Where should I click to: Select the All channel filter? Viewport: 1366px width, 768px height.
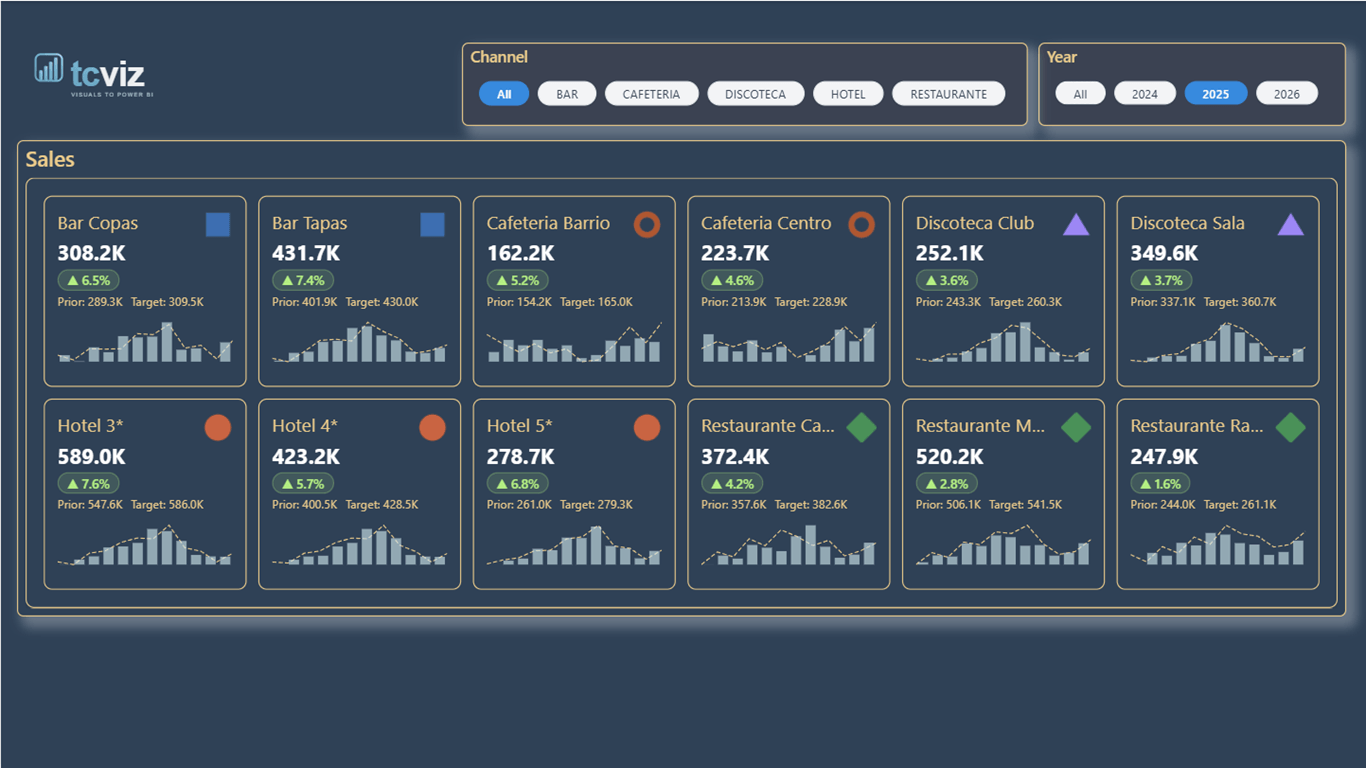click(504, 94)
